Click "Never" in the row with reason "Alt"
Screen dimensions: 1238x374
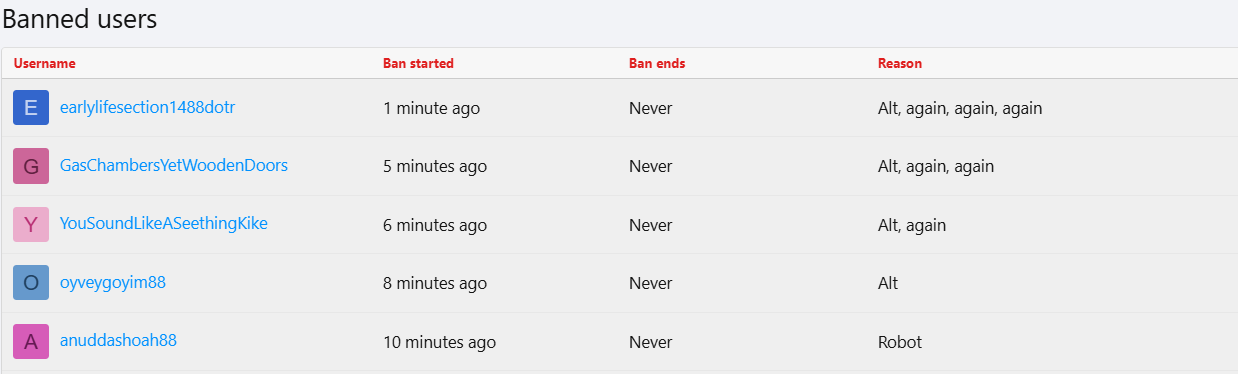(x=651, y=283)
